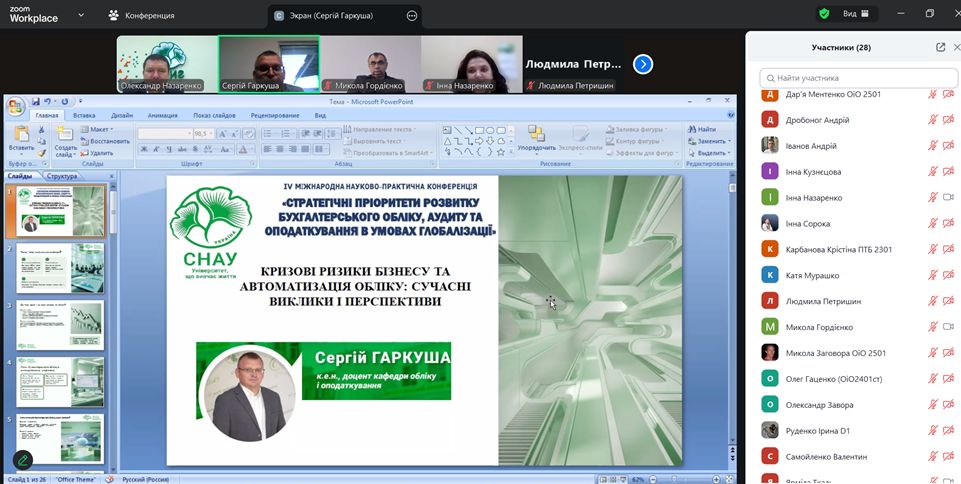Toggle microphone for Інна Сорока
961x484 pixels.
click(x=932, y=223)
